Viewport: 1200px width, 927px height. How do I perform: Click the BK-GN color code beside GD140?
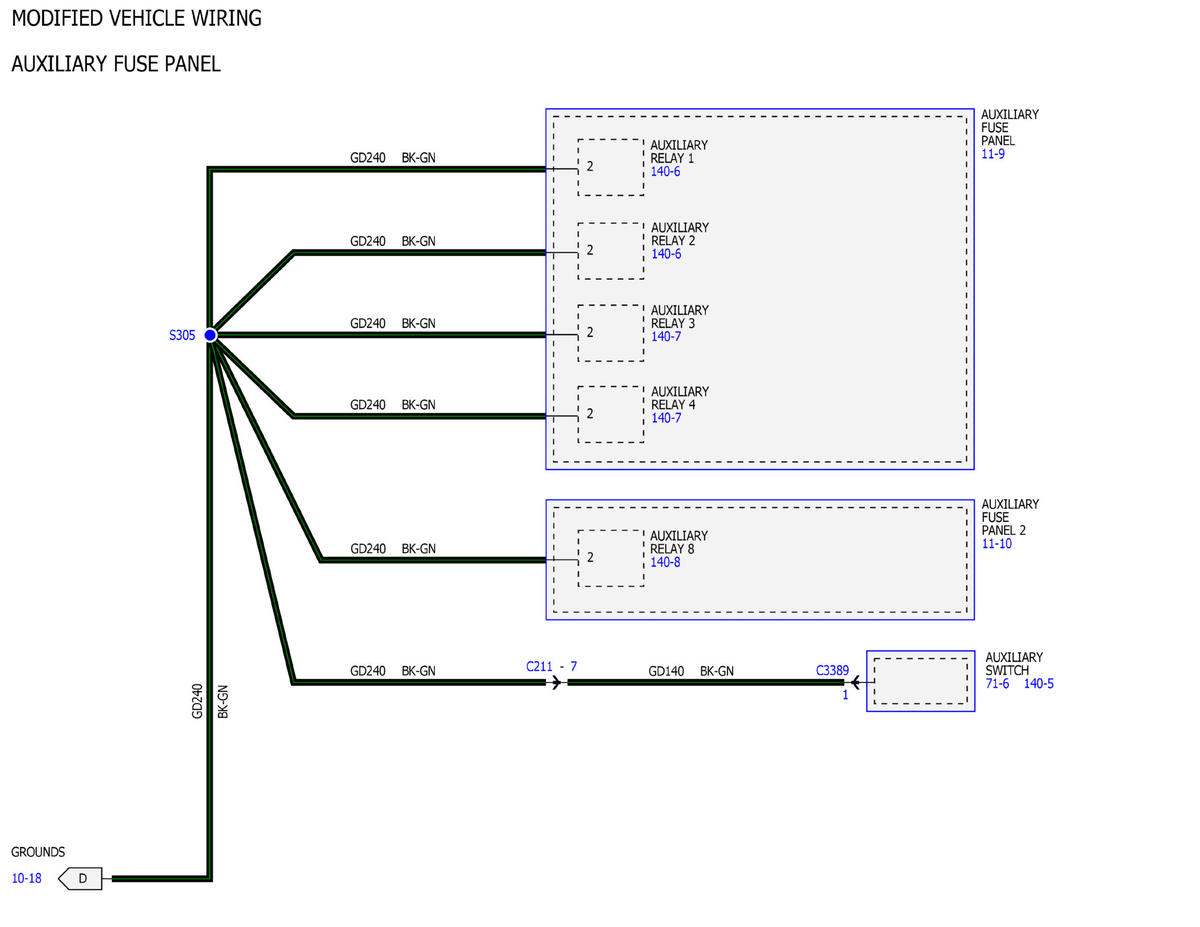click(x=717, y=672)
